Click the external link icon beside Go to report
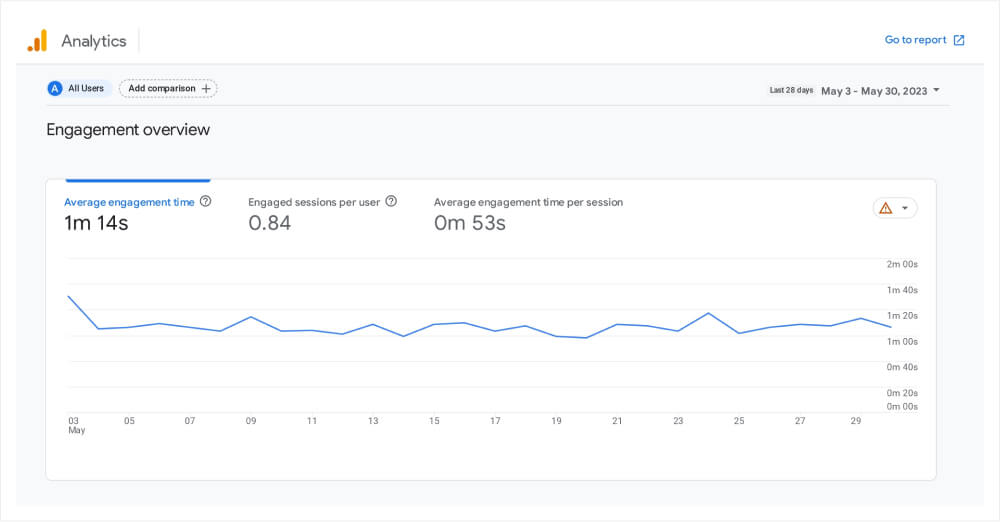Screen dimensions: 1000x522 (959, 40)
